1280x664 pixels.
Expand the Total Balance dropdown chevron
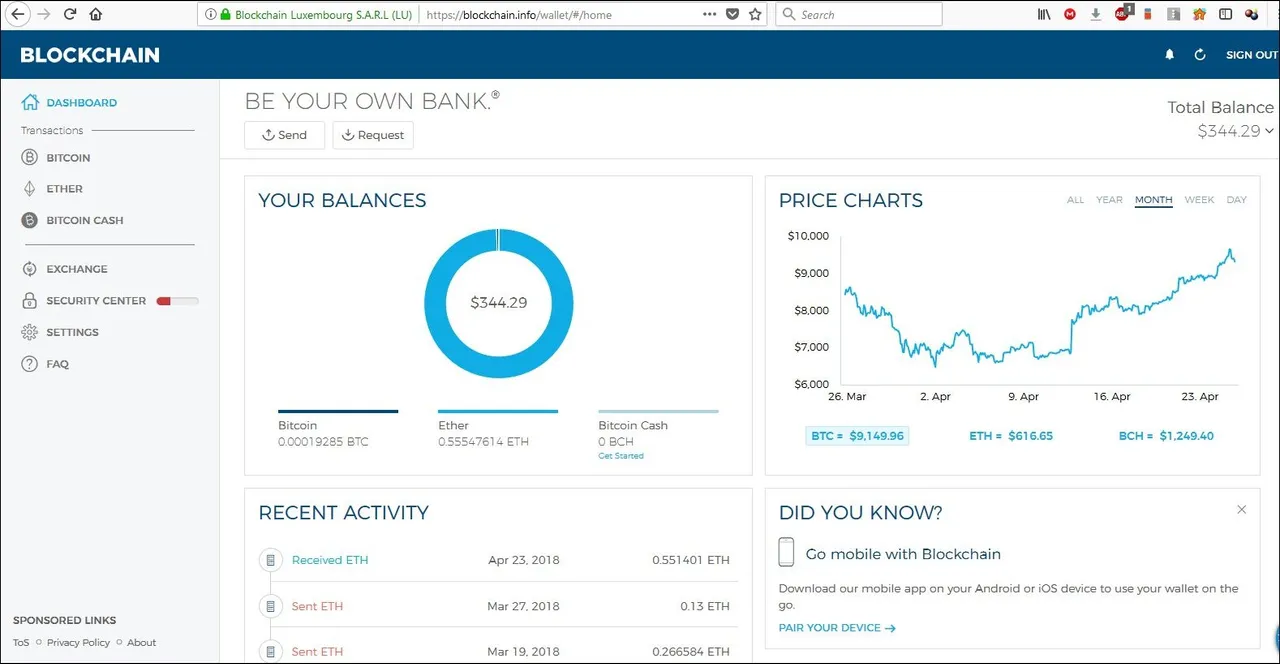[x=1269, y=131]
